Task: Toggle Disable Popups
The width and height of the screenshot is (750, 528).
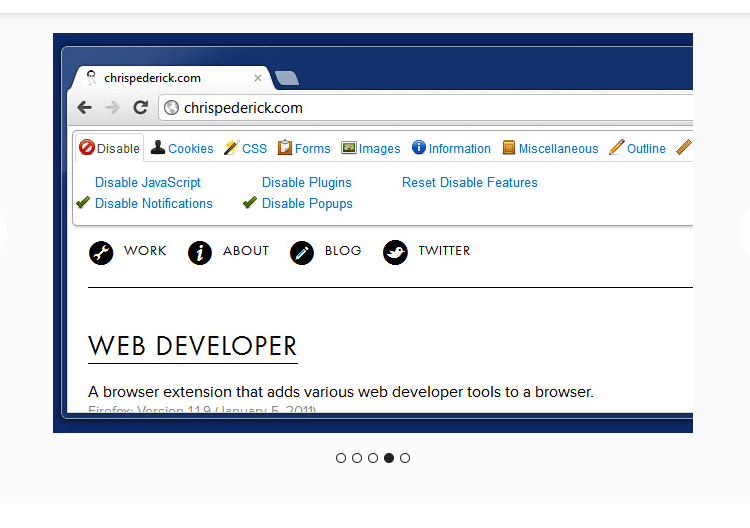Action: [307, 203]
